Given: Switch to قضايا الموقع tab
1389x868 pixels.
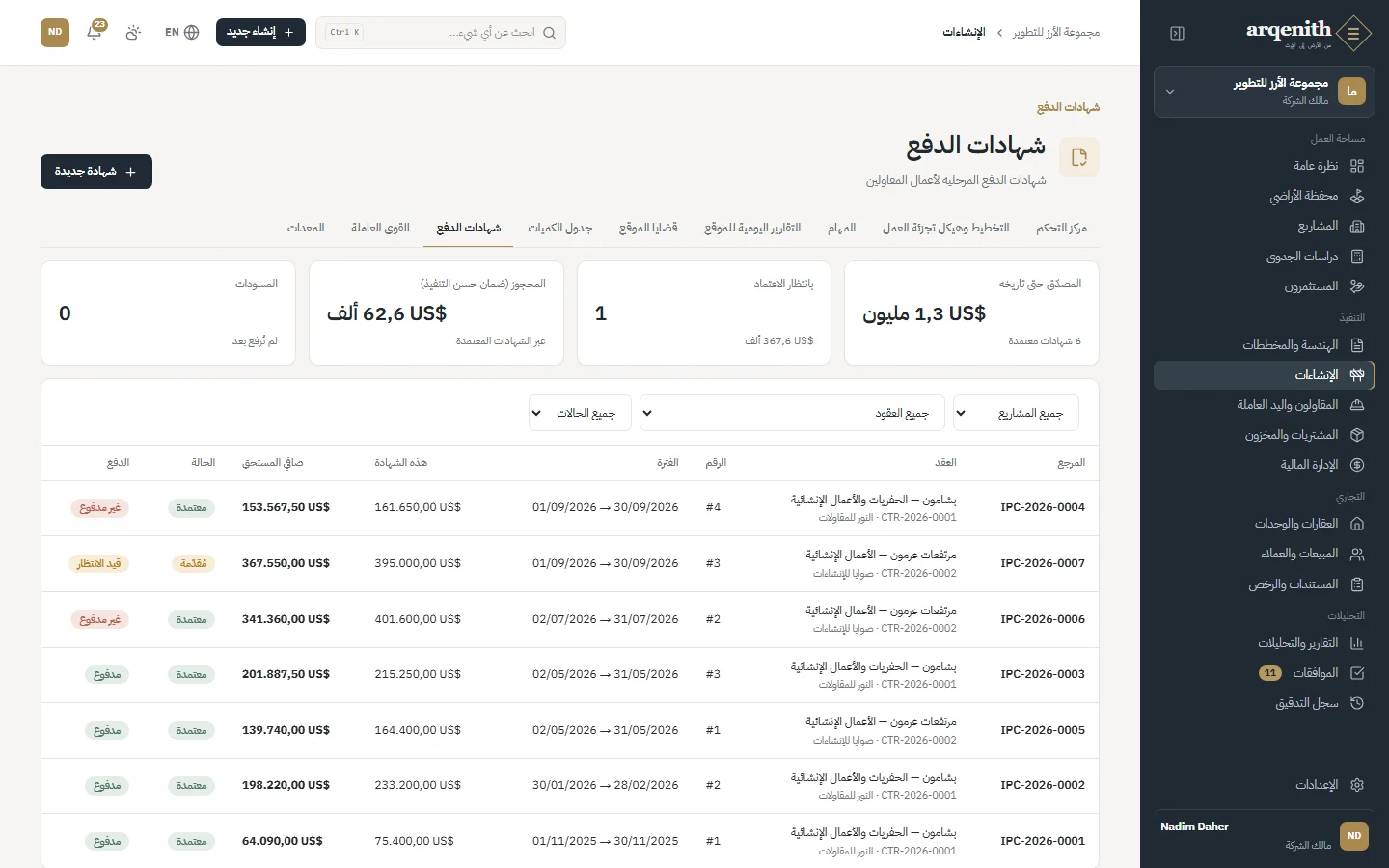Looking at the screenshot, I should tap(648, 228).
